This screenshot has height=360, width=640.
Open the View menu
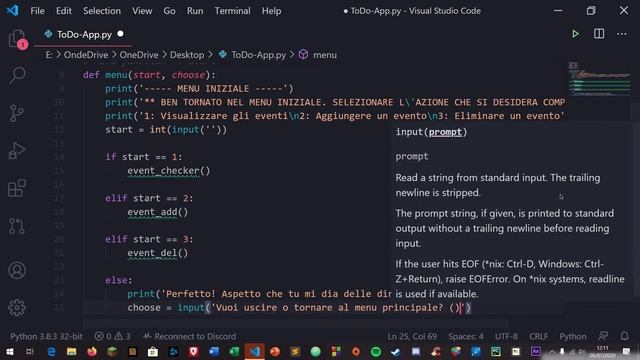142,11
